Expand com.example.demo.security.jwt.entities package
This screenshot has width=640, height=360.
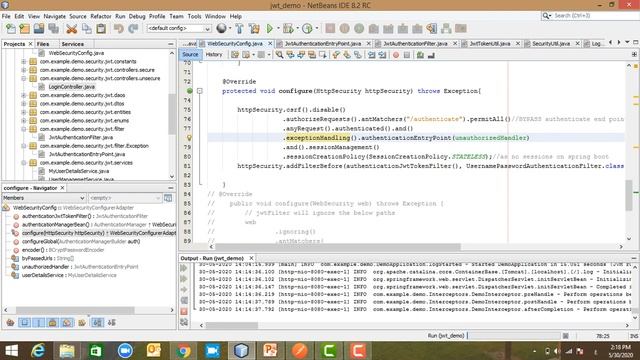pyautogui.click(x=24, y=112)
